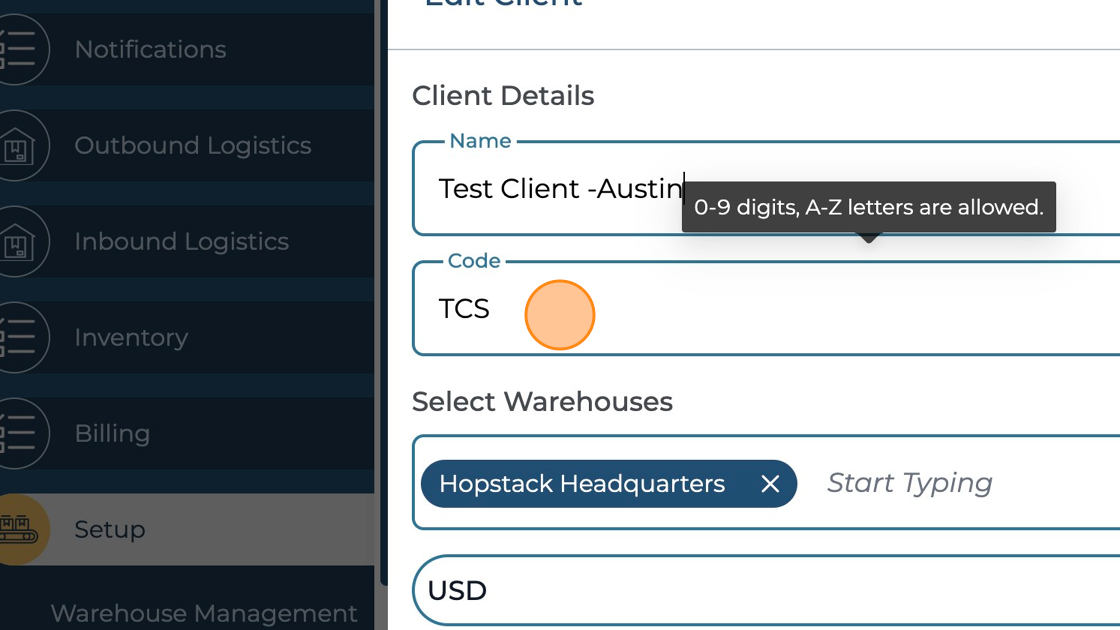This screenshot has width=1120, height=630.
Task: Click the Inventory sidebar icon
Action: point(18,338)
